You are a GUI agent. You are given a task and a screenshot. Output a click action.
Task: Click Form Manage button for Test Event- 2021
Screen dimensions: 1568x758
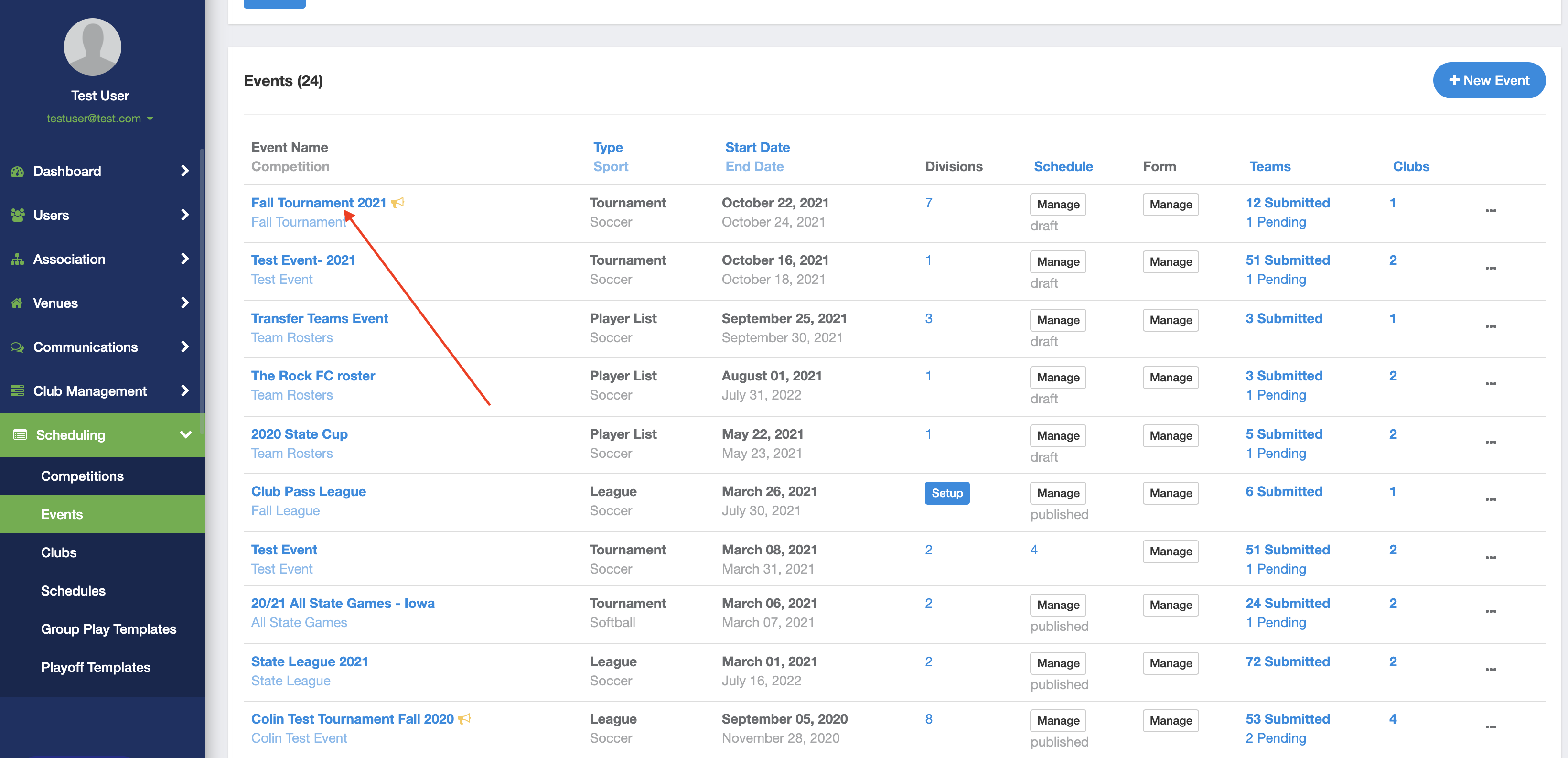coord(1171,262)
